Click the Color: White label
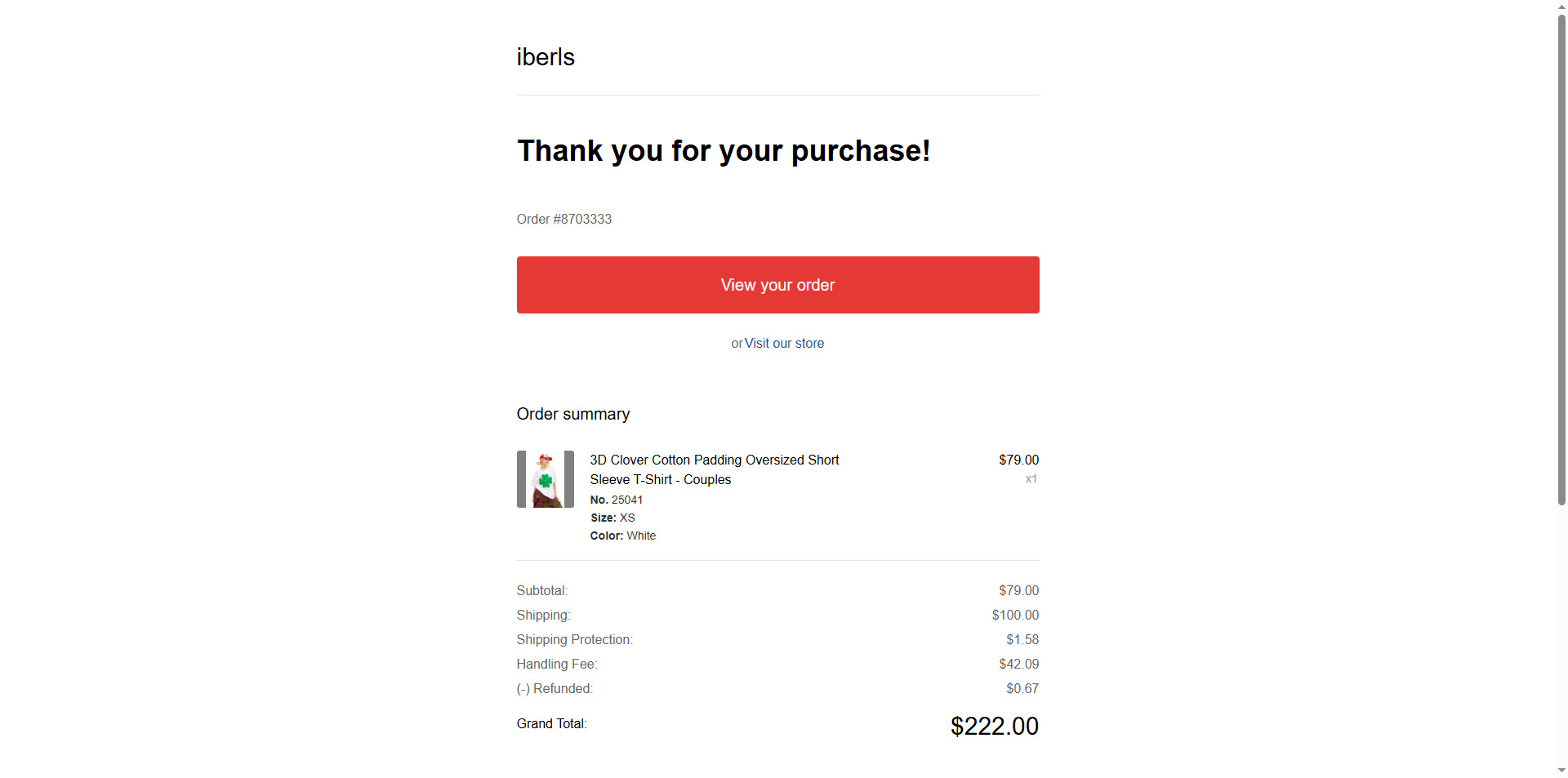The image size is (1568, 778). pyautogui.click(x=623, y=536)
